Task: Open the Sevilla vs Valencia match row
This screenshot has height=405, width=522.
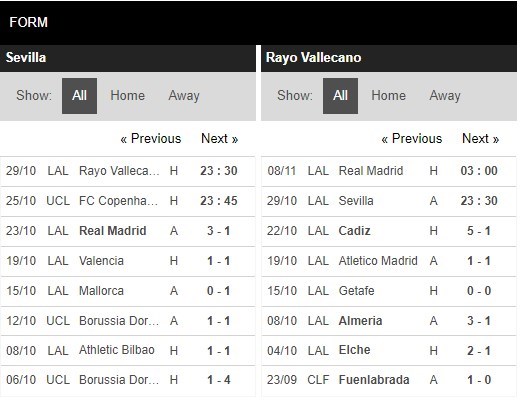Action: [128, 261]
